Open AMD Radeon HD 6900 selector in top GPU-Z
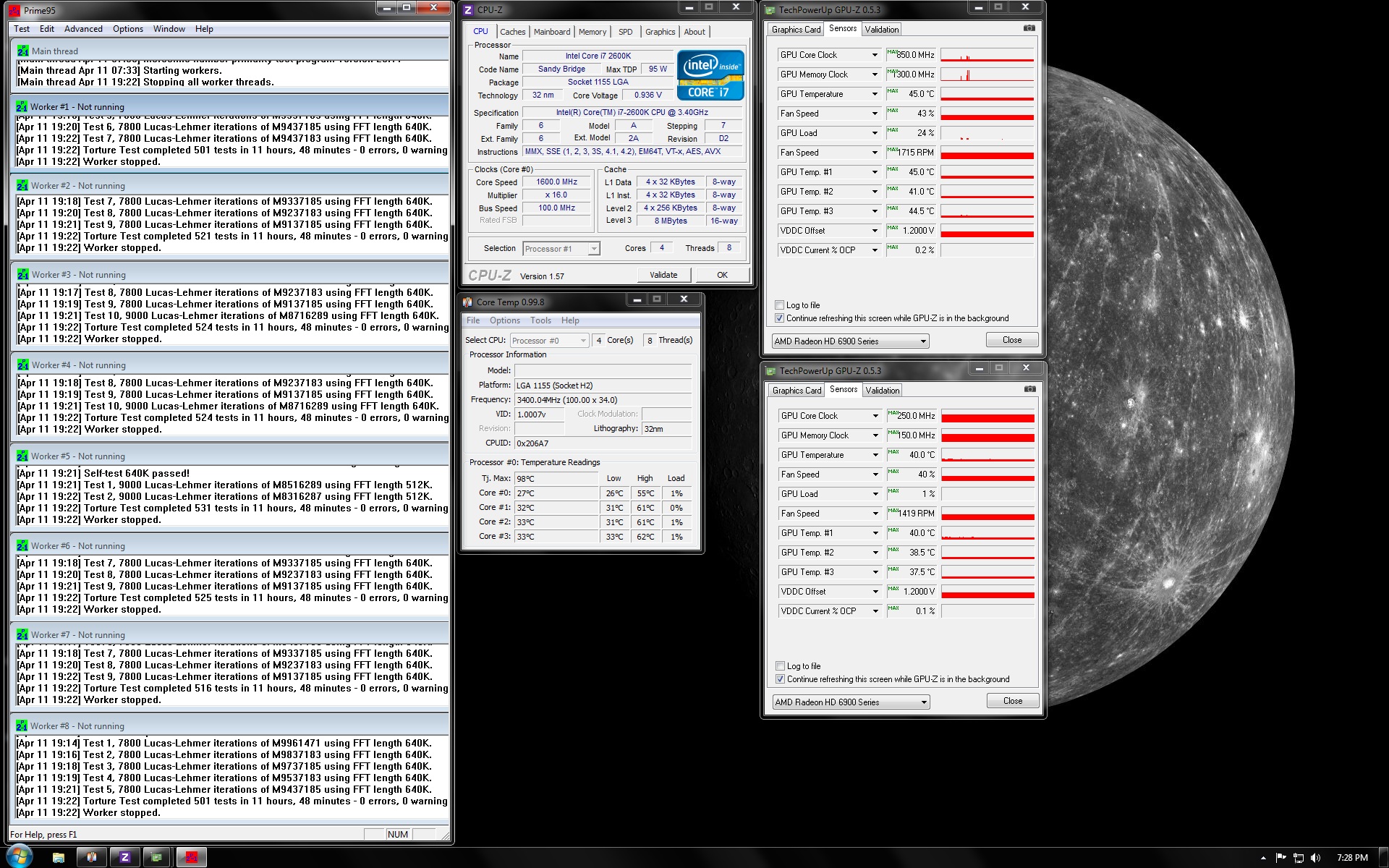 pyautogui.click(x=850, y=341)
